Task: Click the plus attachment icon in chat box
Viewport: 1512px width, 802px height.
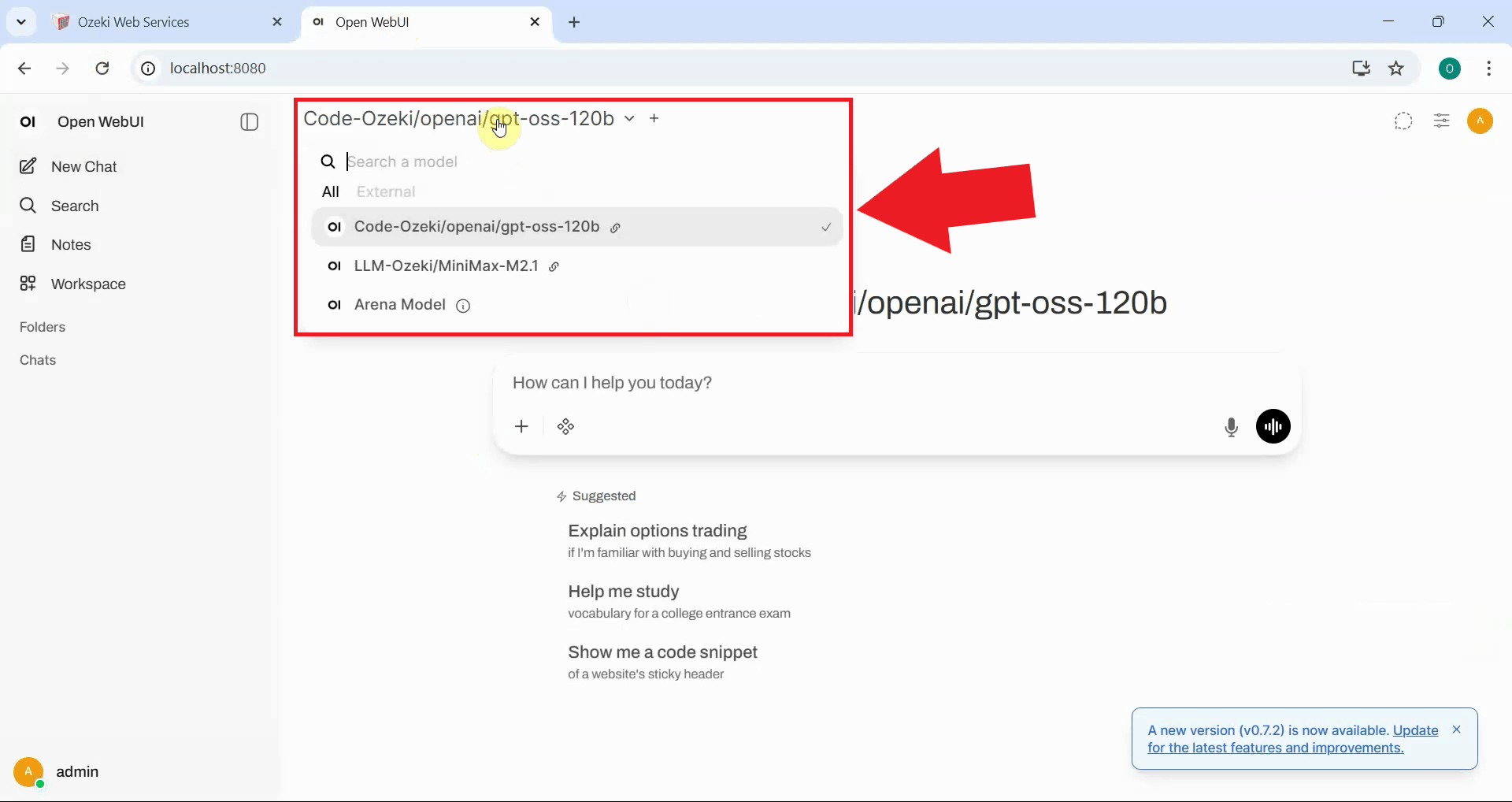Action: point(521,427)
